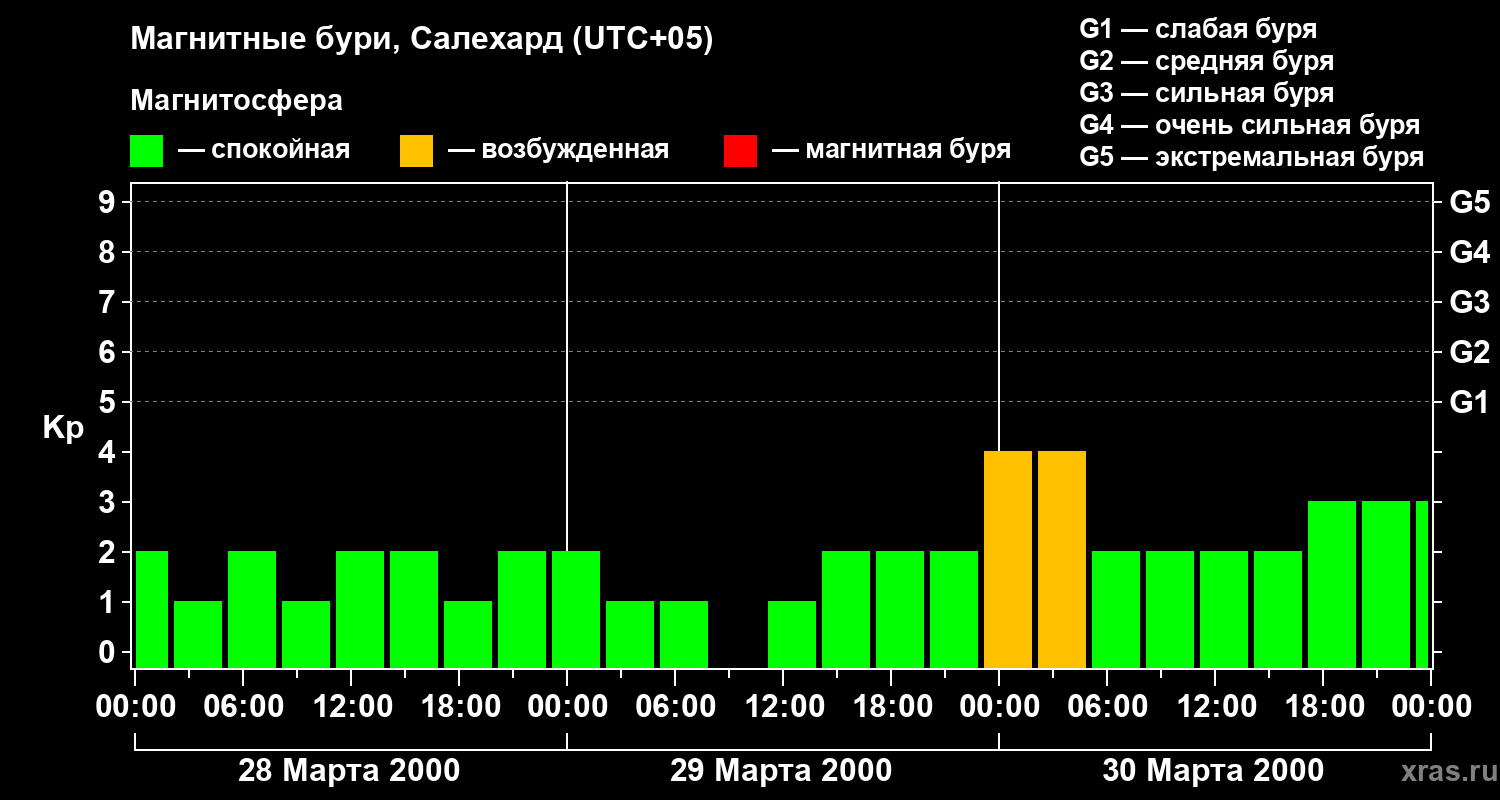
Task: Click the date label '28 Марта 2000'
Action: (349, 771)
